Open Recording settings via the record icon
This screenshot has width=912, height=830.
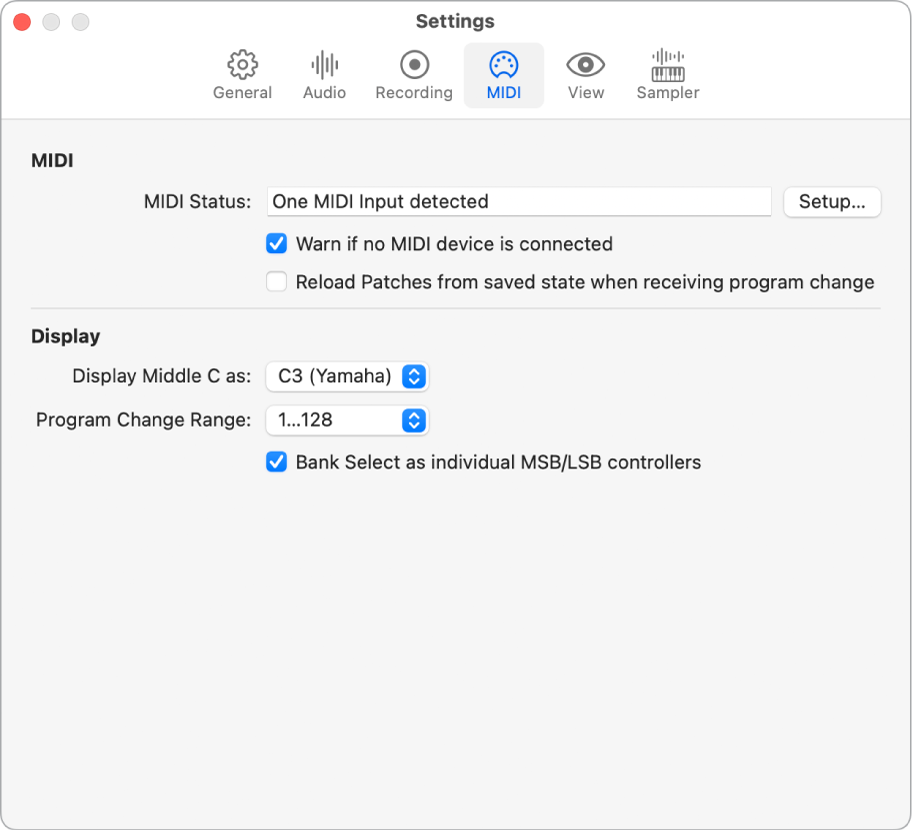413,75
